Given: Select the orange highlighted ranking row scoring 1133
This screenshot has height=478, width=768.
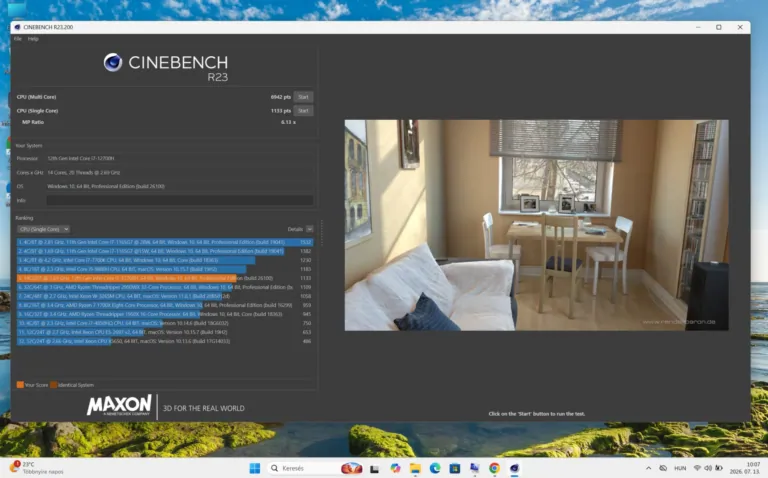Looking at the screenshot, I should [165, 278].
